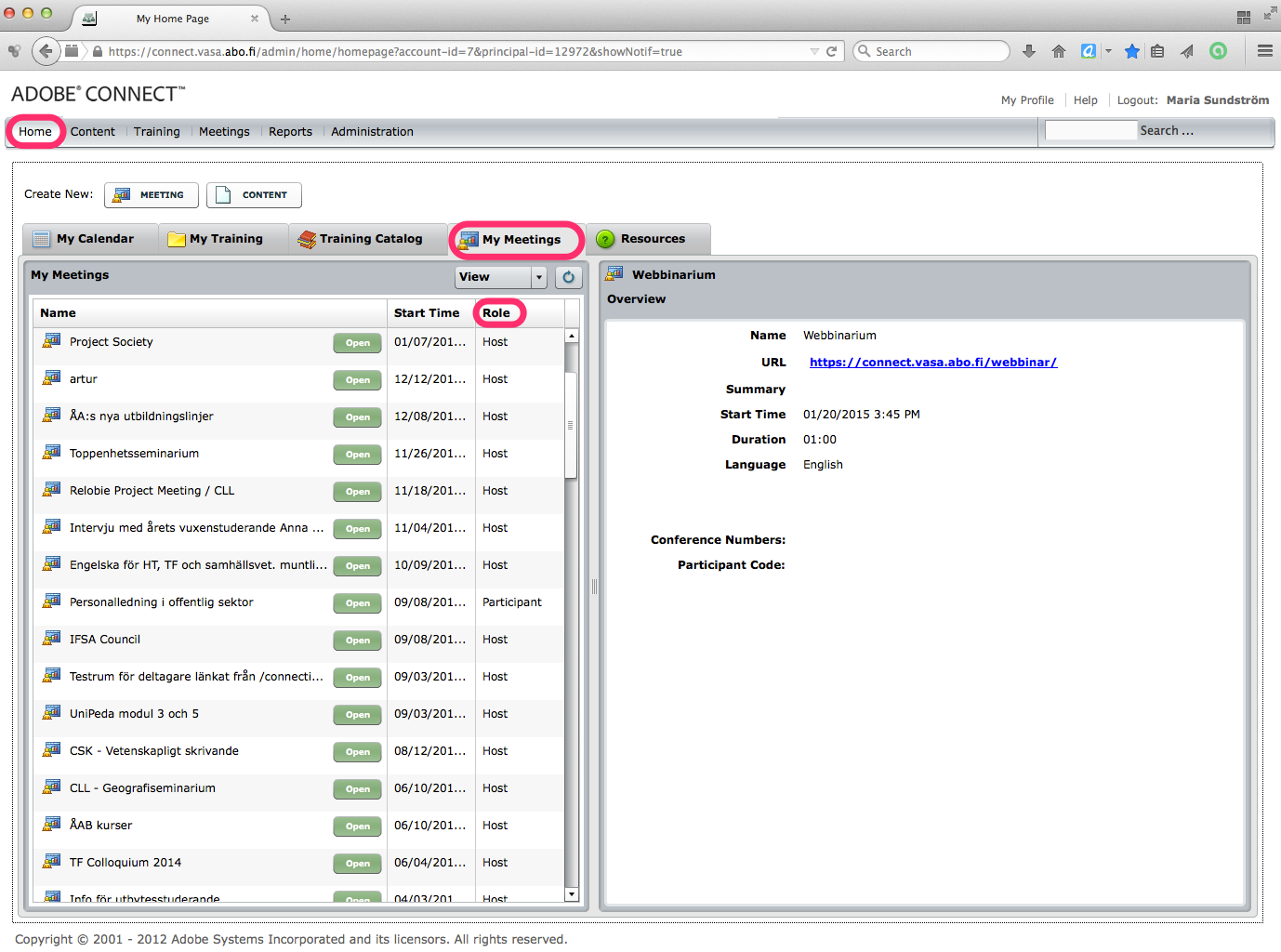Screen dimensions: 1281x952
Task: Click the browser Search box
Action: (931, 51)
